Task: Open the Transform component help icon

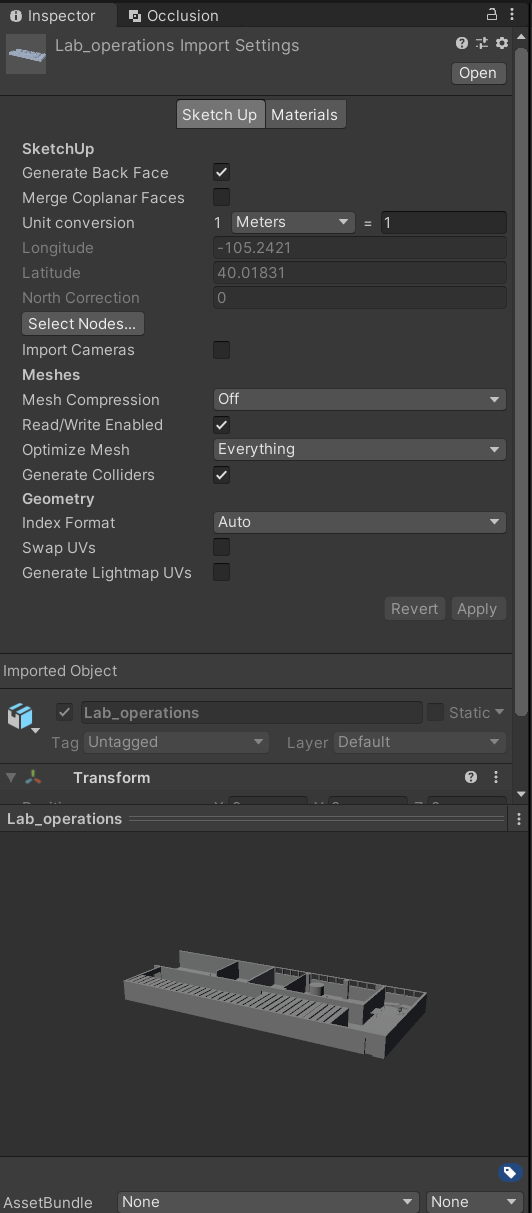Action: coord(471,777)
